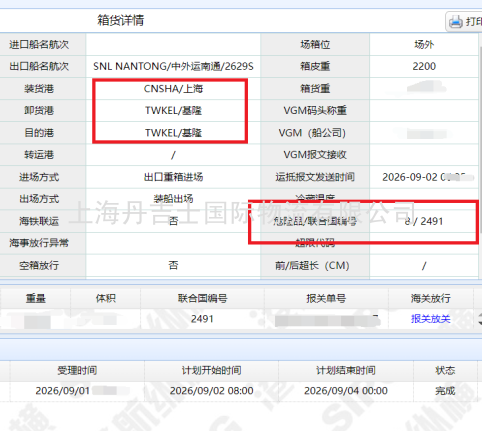
Task: Select the 海铁联运 label
Action: click(39, 221)
